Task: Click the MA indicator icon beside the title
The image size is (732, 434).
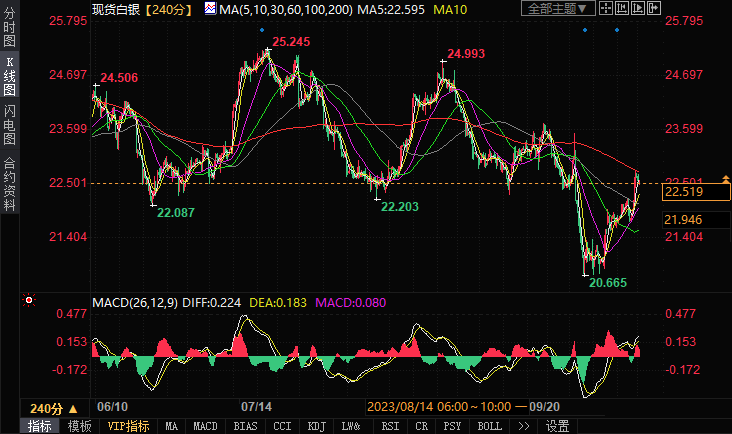Action: click(211, 8)
